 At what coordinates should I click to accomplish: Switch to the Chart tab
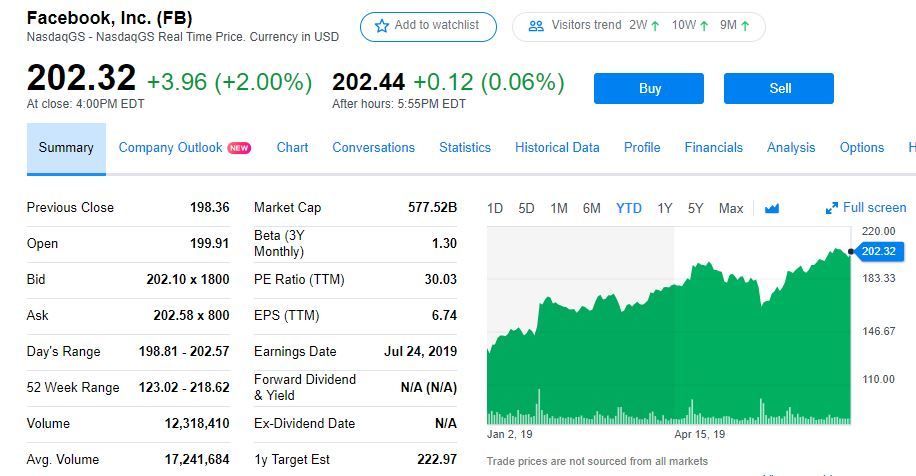(292, 148)
